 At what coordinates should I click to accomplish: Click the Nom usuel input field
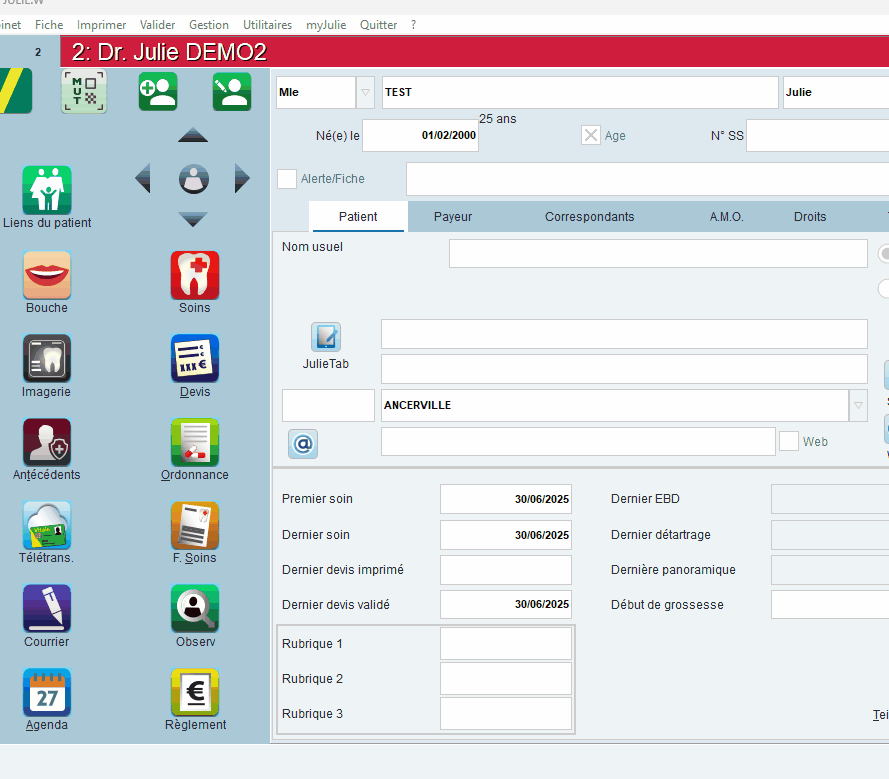[658, 253]
